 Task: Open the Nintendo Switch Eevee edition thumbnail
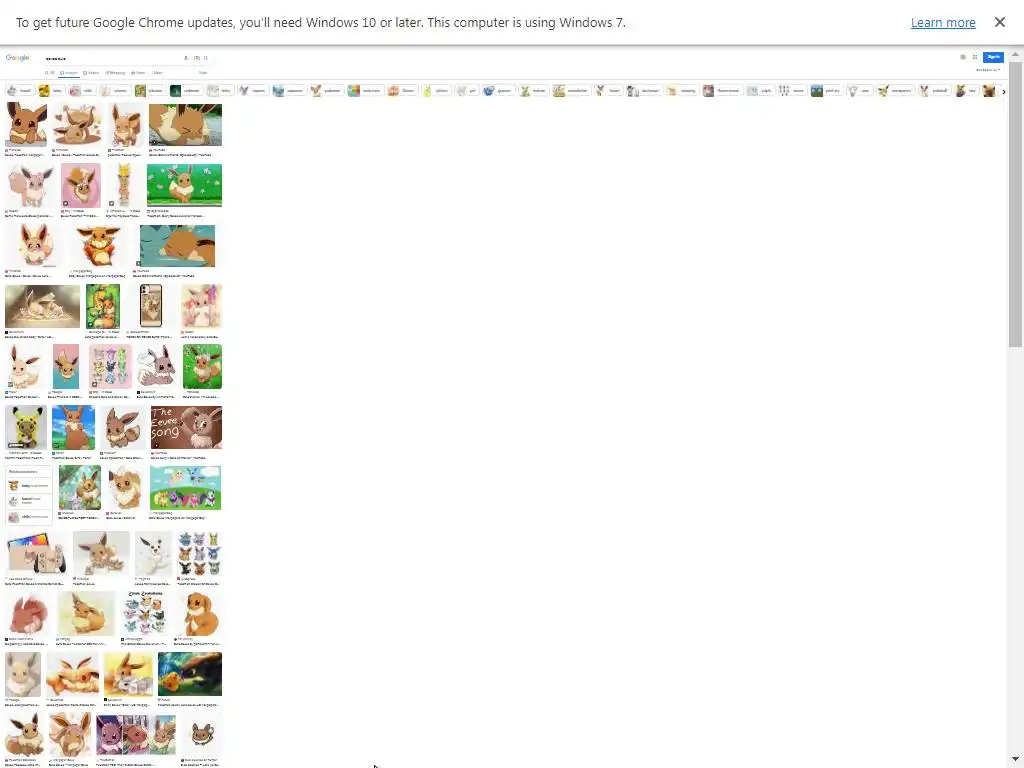[36, 553]
